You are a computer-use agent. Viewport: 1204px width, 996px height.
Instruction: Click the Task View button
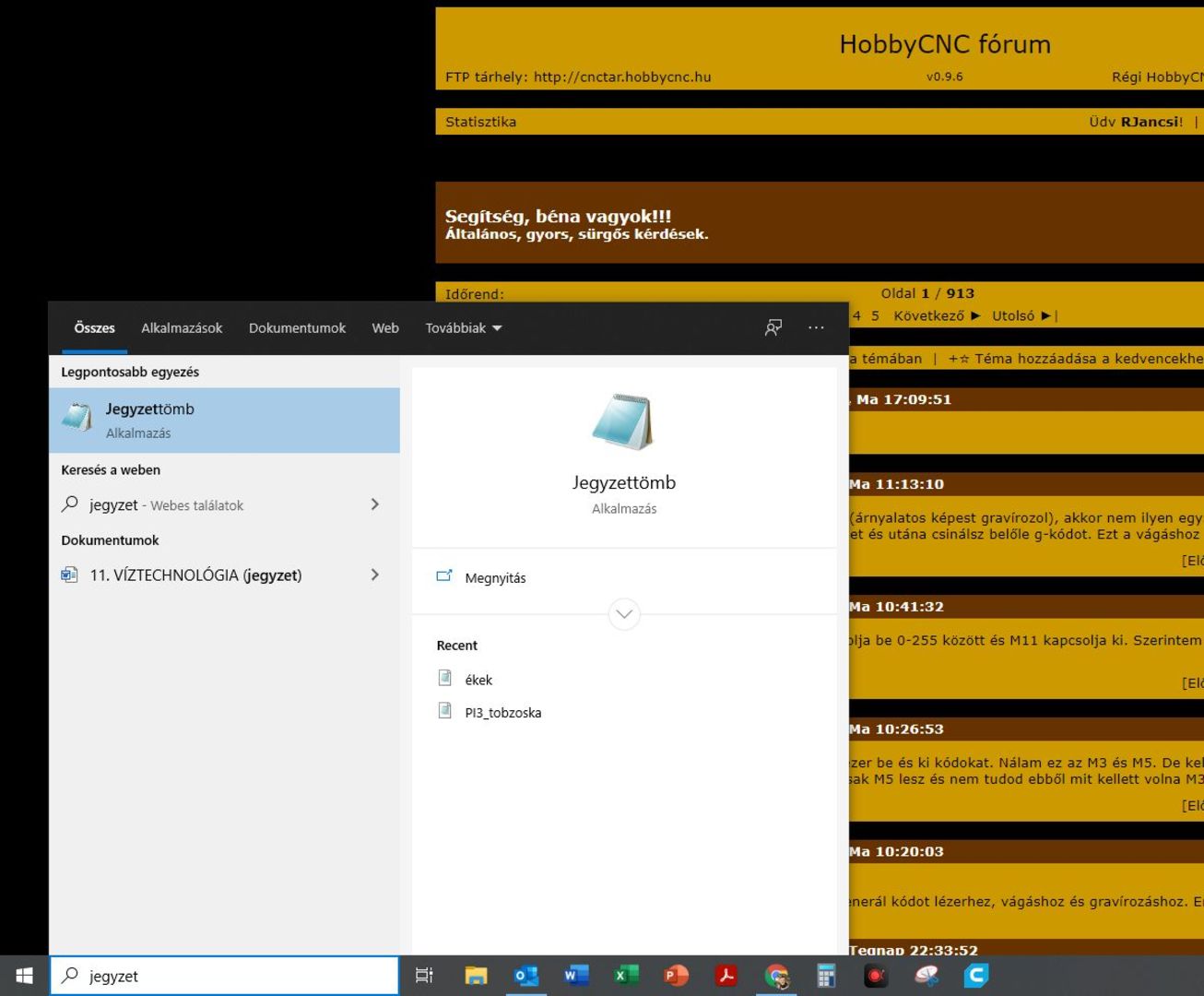point(424,976)
